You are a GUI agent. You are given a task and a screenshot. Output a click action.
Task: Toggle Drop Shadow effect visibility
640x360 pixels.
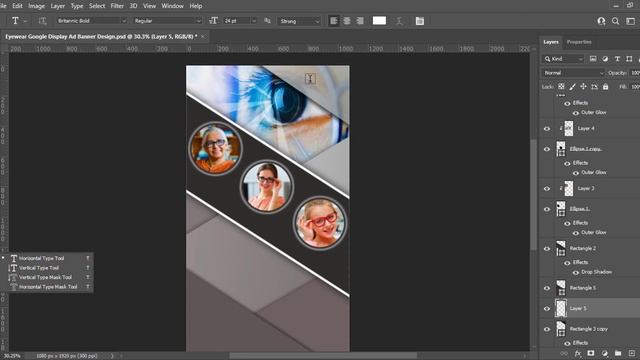[576, 273]
